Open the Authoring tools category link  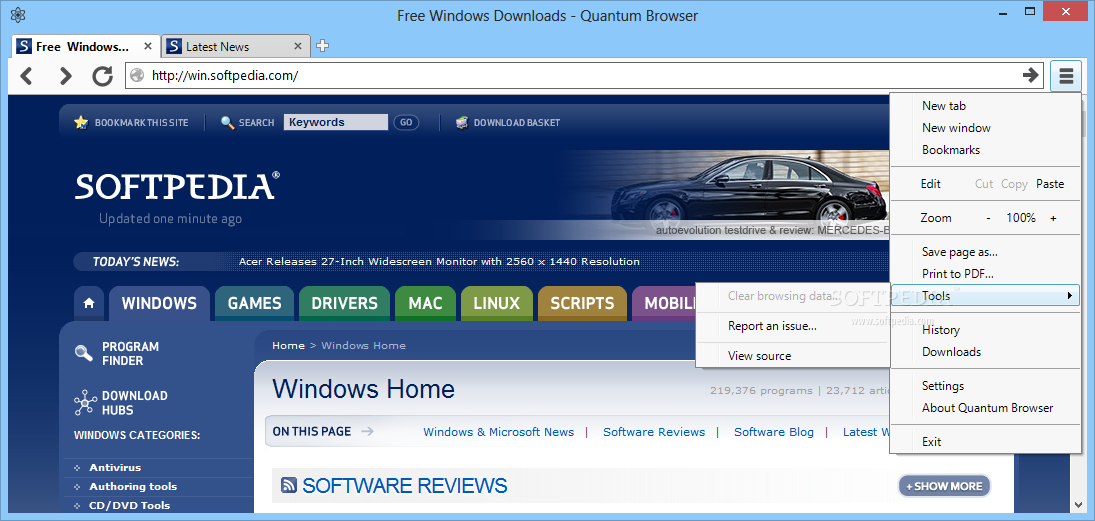pos(133,486)
